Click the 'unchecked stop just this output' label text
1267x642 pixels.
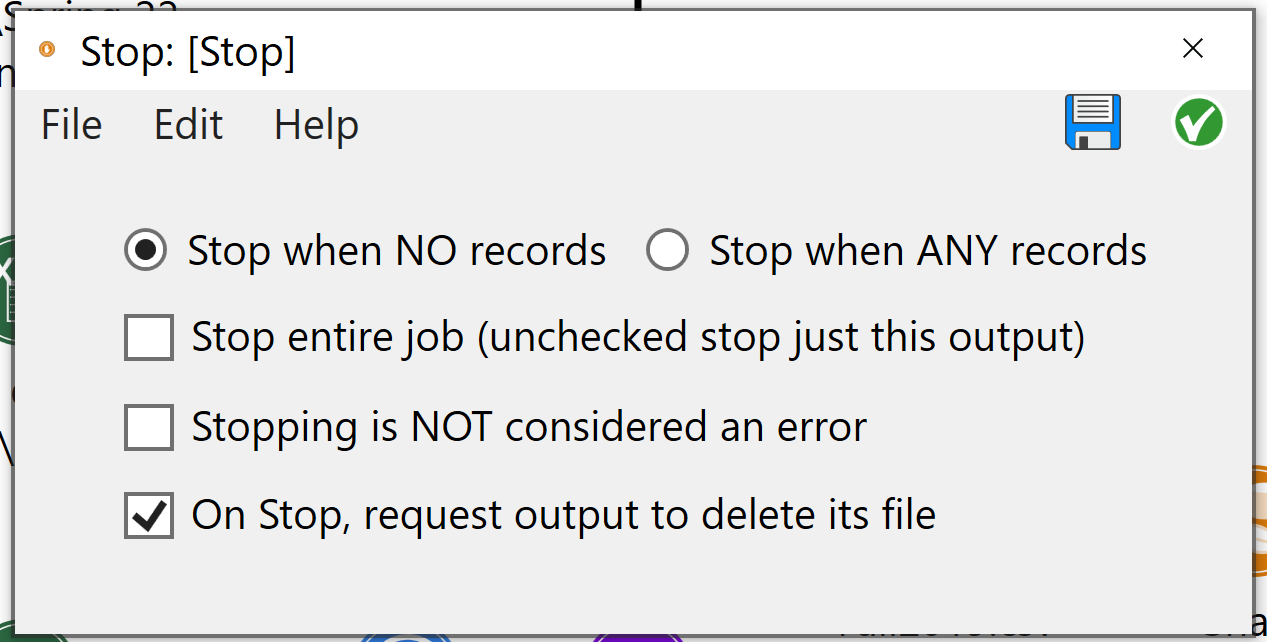[x=780, y=337]
